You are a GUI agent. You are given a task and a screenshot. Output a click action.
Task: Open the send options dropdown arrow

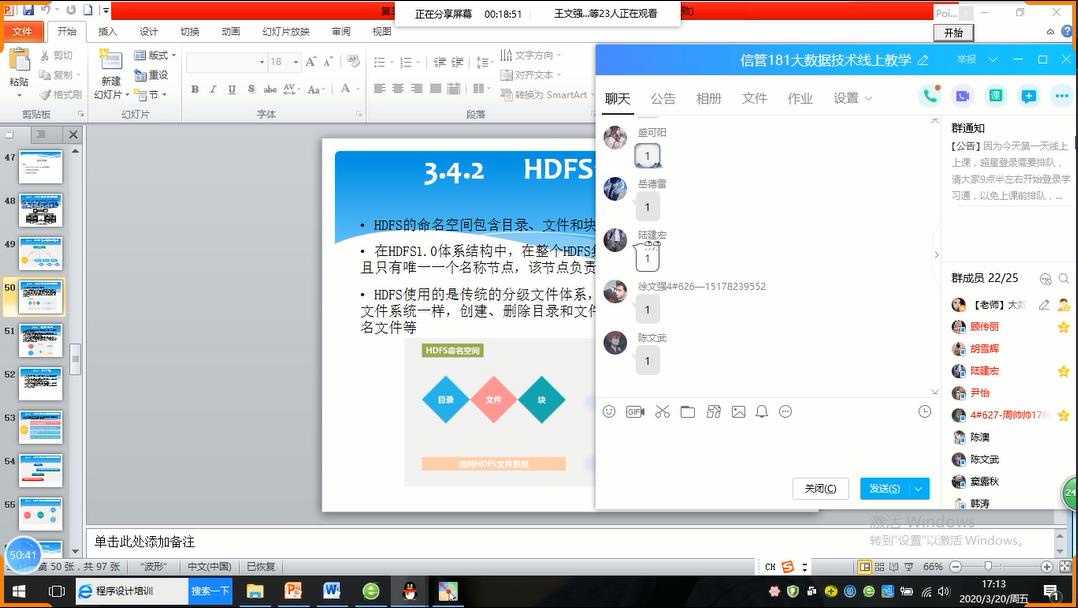[x=919, y=488]
